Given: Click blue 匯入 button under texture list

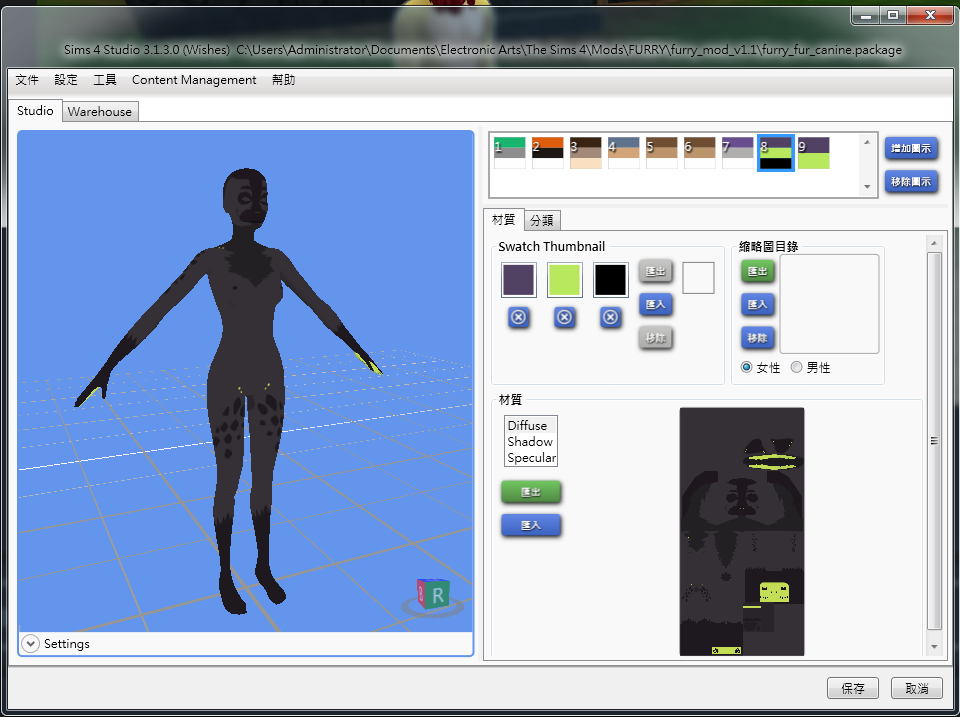Looking at the screenshot, I should [x=531, y=525].
